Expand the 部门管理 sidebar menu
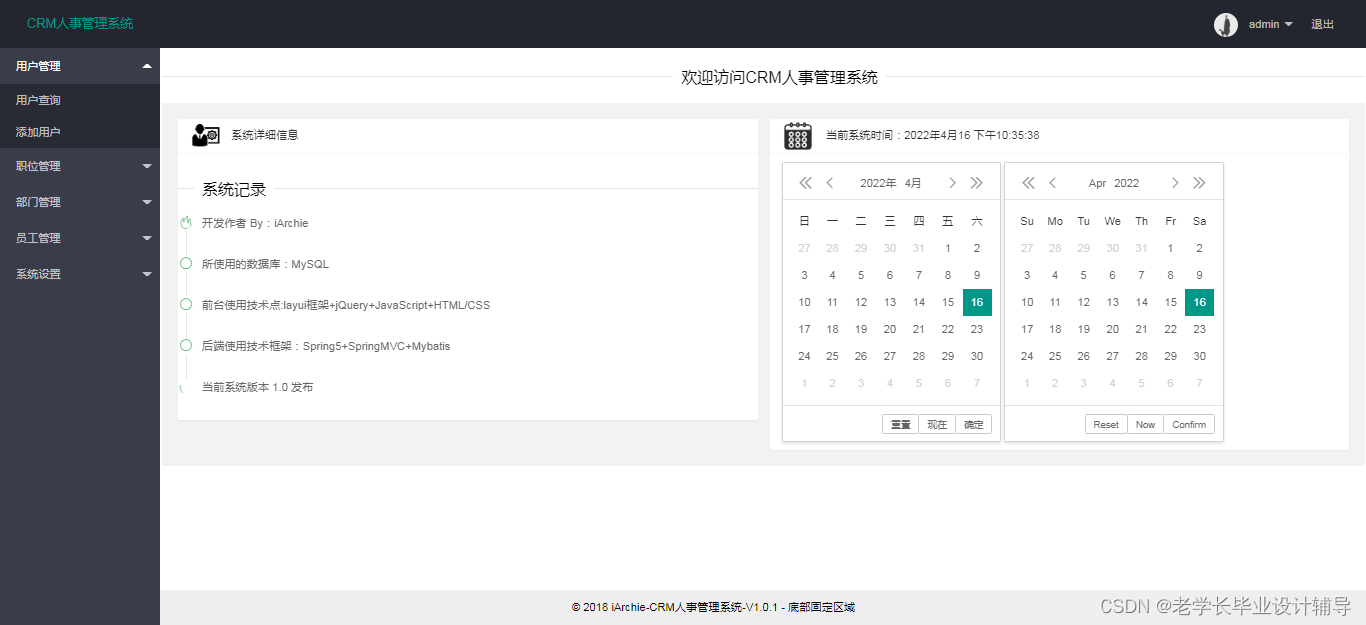Image resolution: width=1366 pixels, height=625 pixels. (80, 201)
